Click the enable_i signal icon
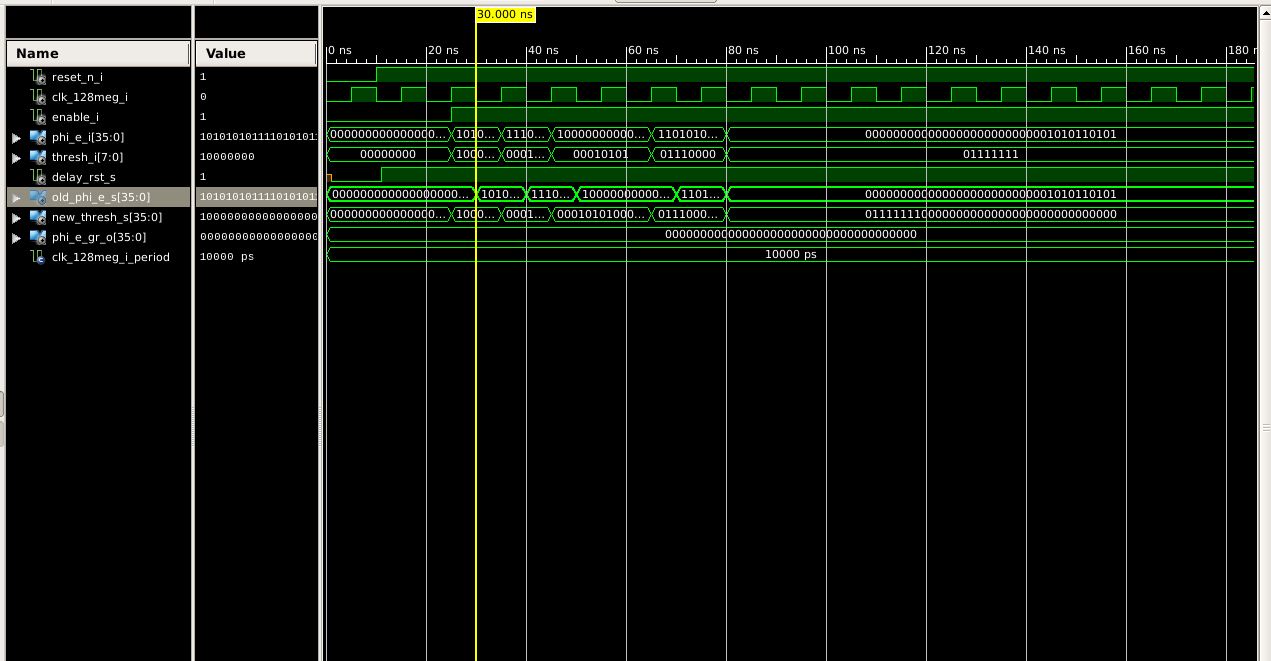 [x=38, y=117]
